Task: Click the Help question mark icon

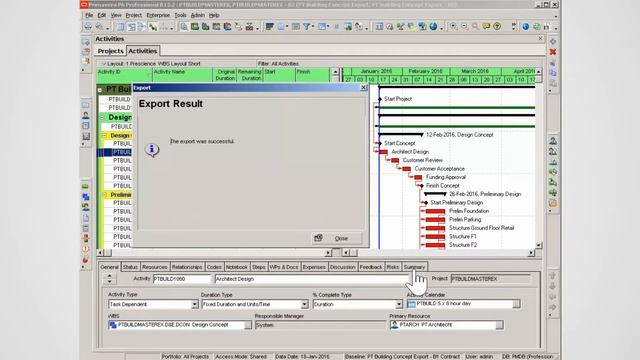Action: click(x=497, y=27)
